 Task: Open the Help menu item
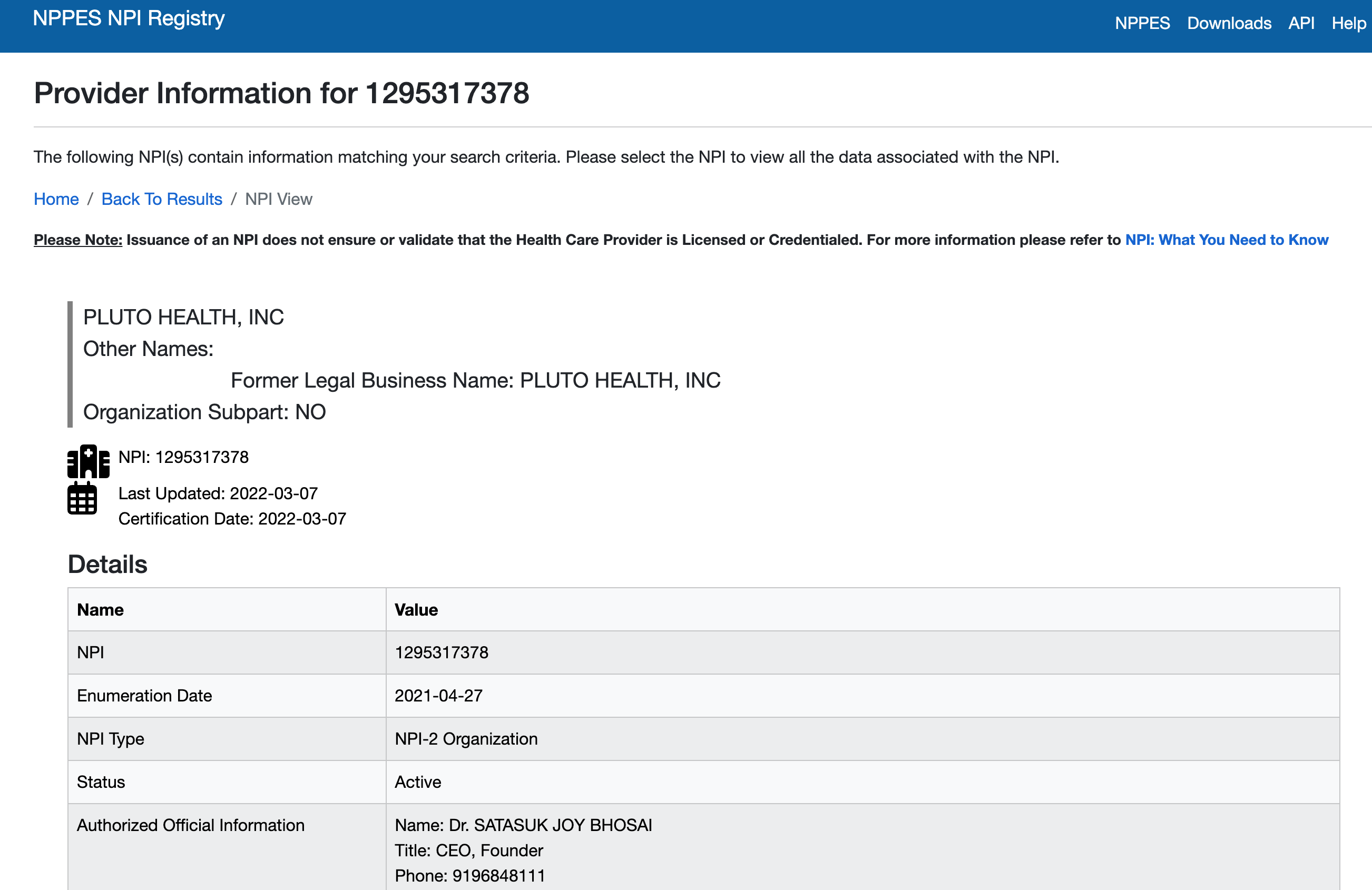[x=1348, y=23]
